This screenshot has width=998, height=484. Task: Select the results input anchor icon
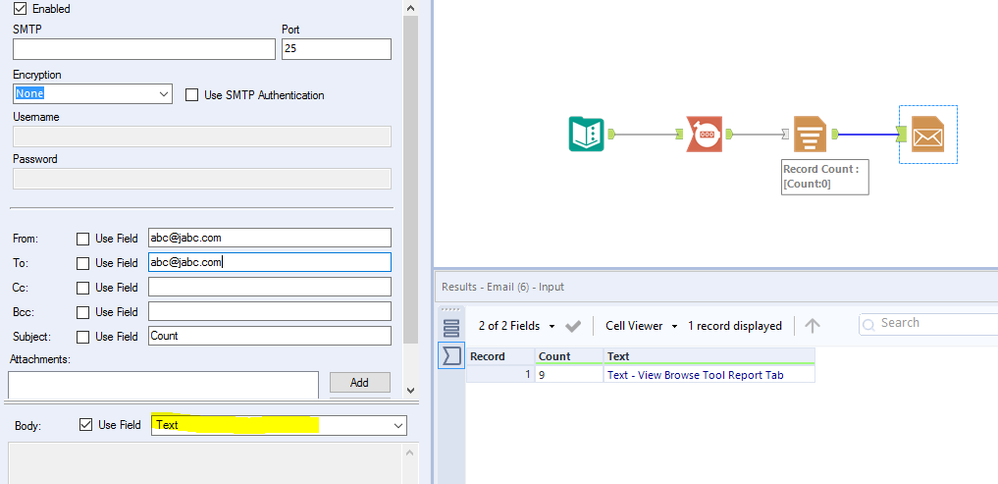coord(451,356)
